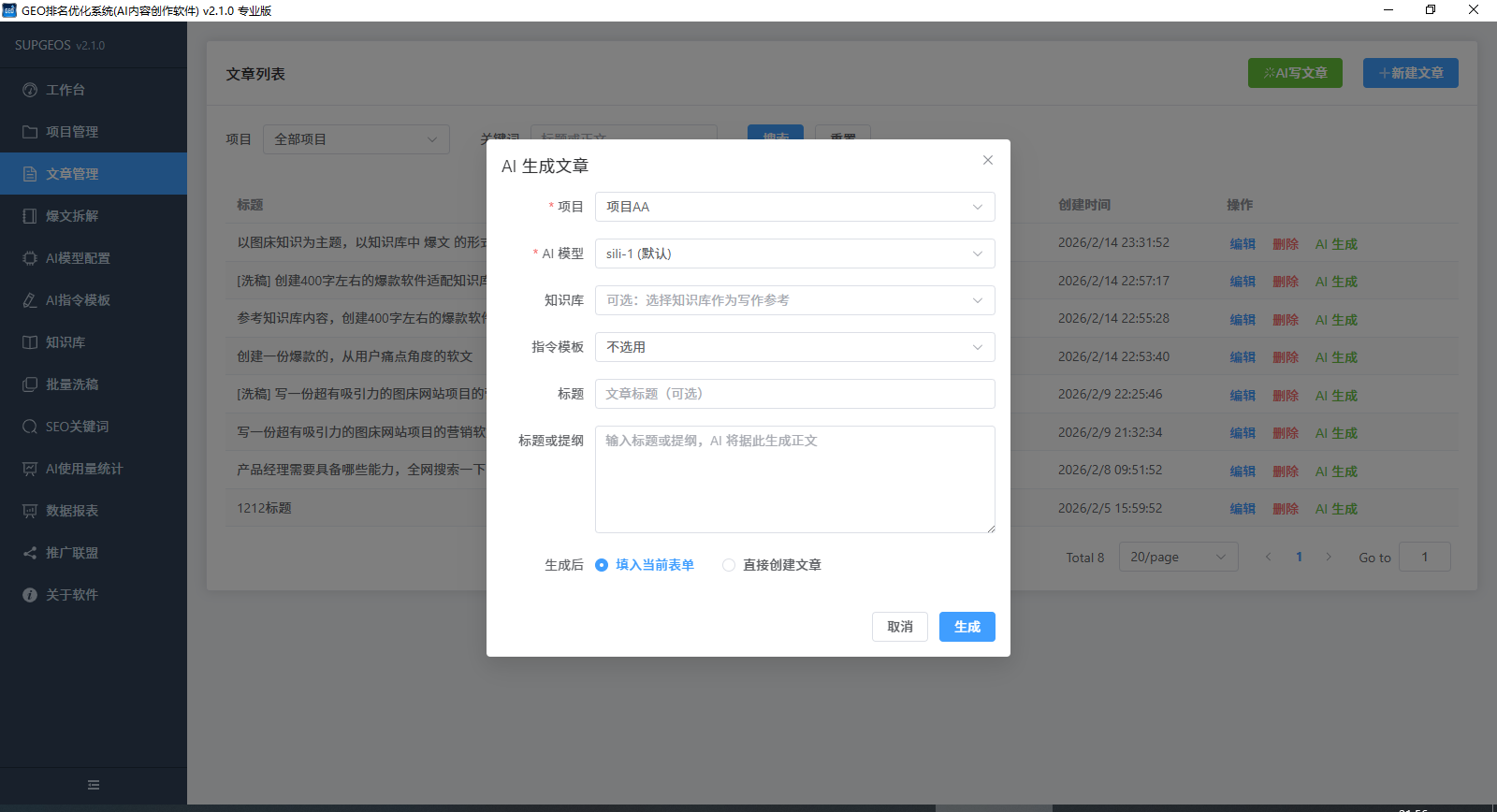Viewport: 1497px width, 812px height.
Task: Open 项目管理 menu item
Action: point(94,132)
